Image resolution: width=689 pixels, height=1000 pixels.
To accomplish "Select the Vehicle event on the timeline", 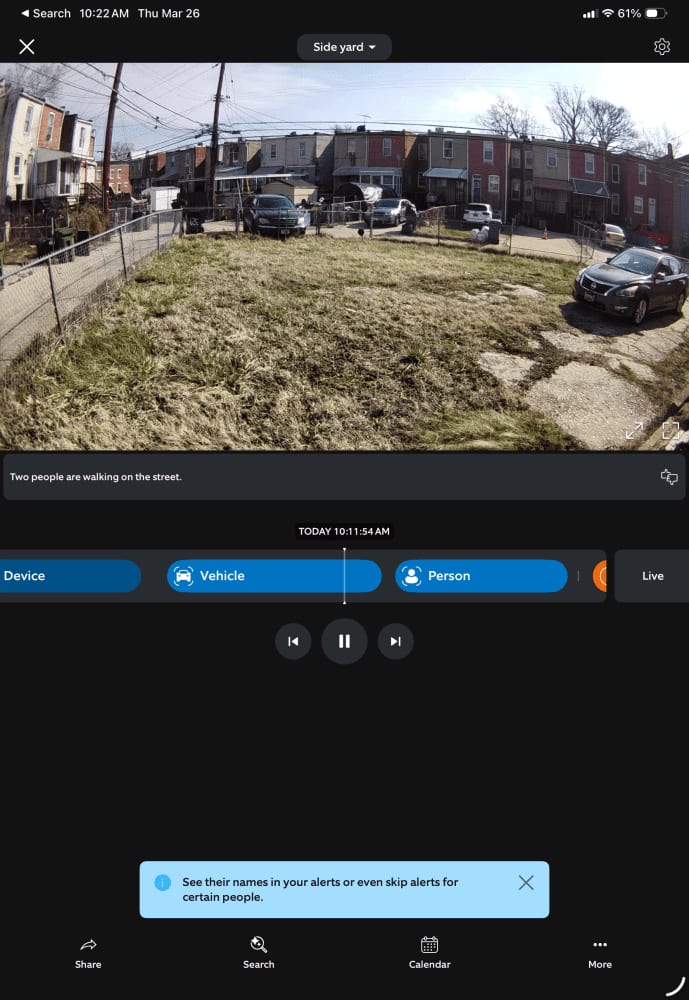I will pyautogui.click(x=274, y=576).
